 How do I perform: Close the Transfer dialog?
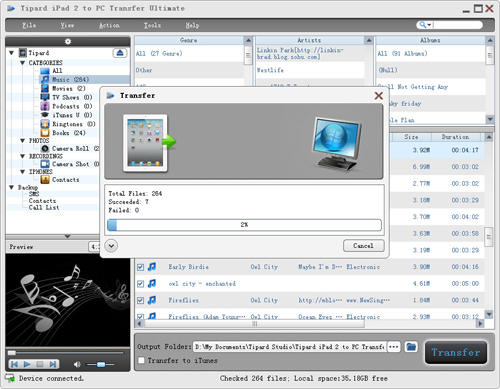click(378, 96)
